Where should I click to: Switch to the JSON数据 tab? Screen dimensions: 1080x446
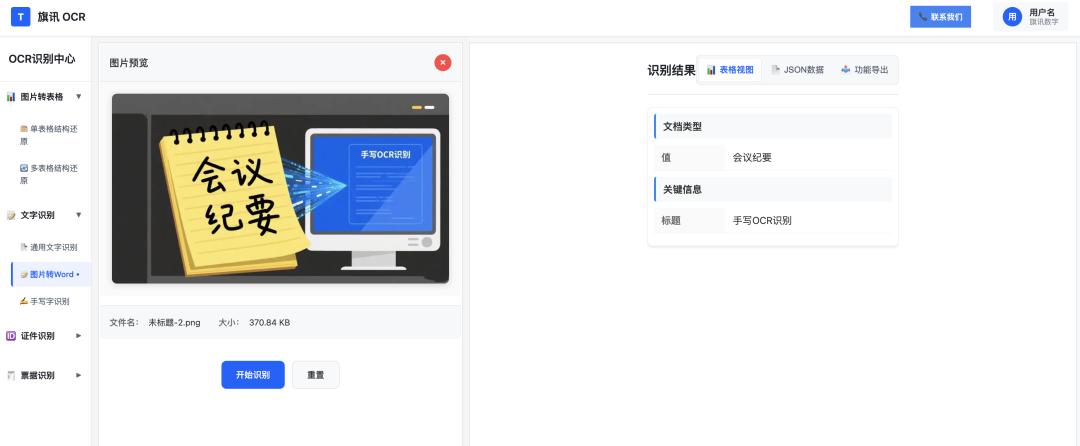pyautogui.click(x=798, y=70)
